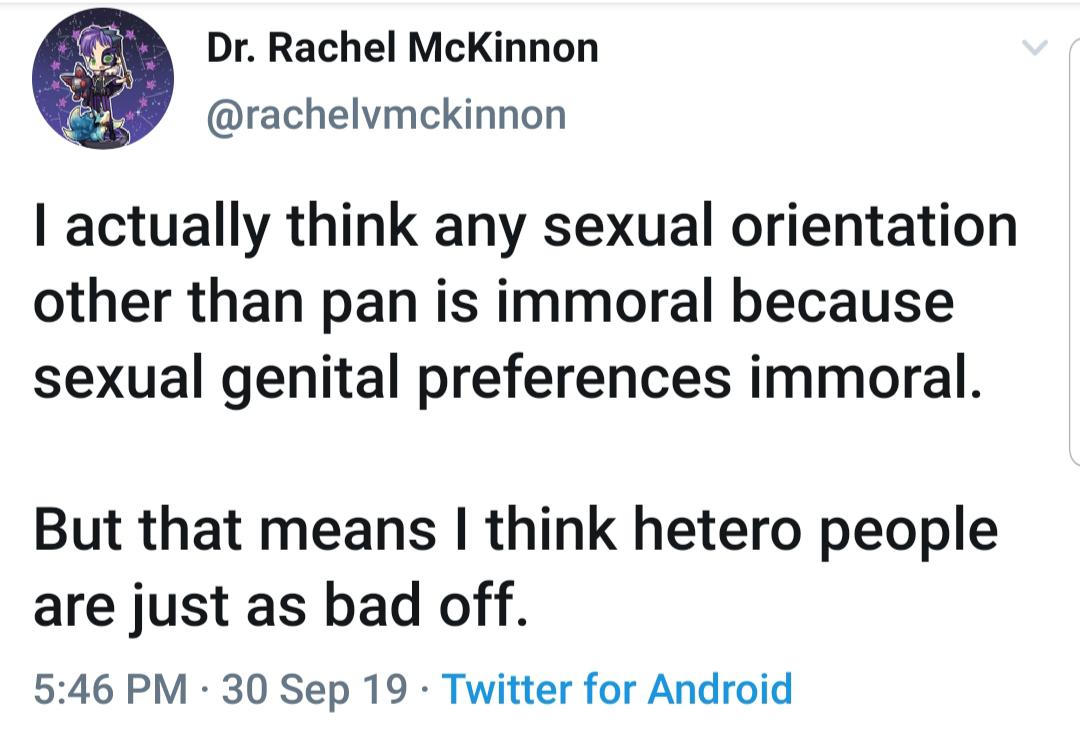1080x740 pixels.
Task: Click the 5:46 PM timestamp
Action: click(111, 689)
